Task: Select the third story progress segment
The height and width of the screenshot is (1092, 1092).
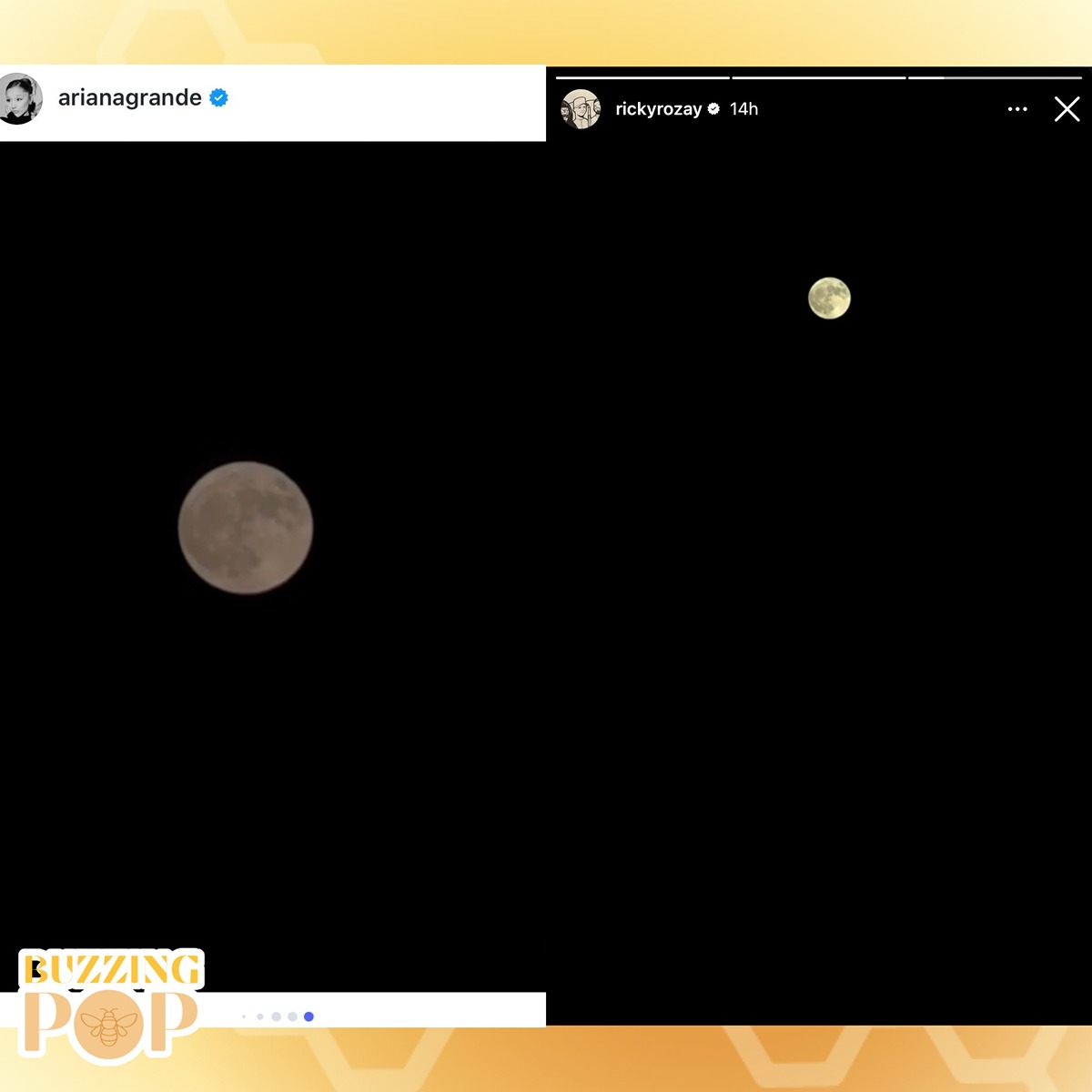Action: pos(996,78)
